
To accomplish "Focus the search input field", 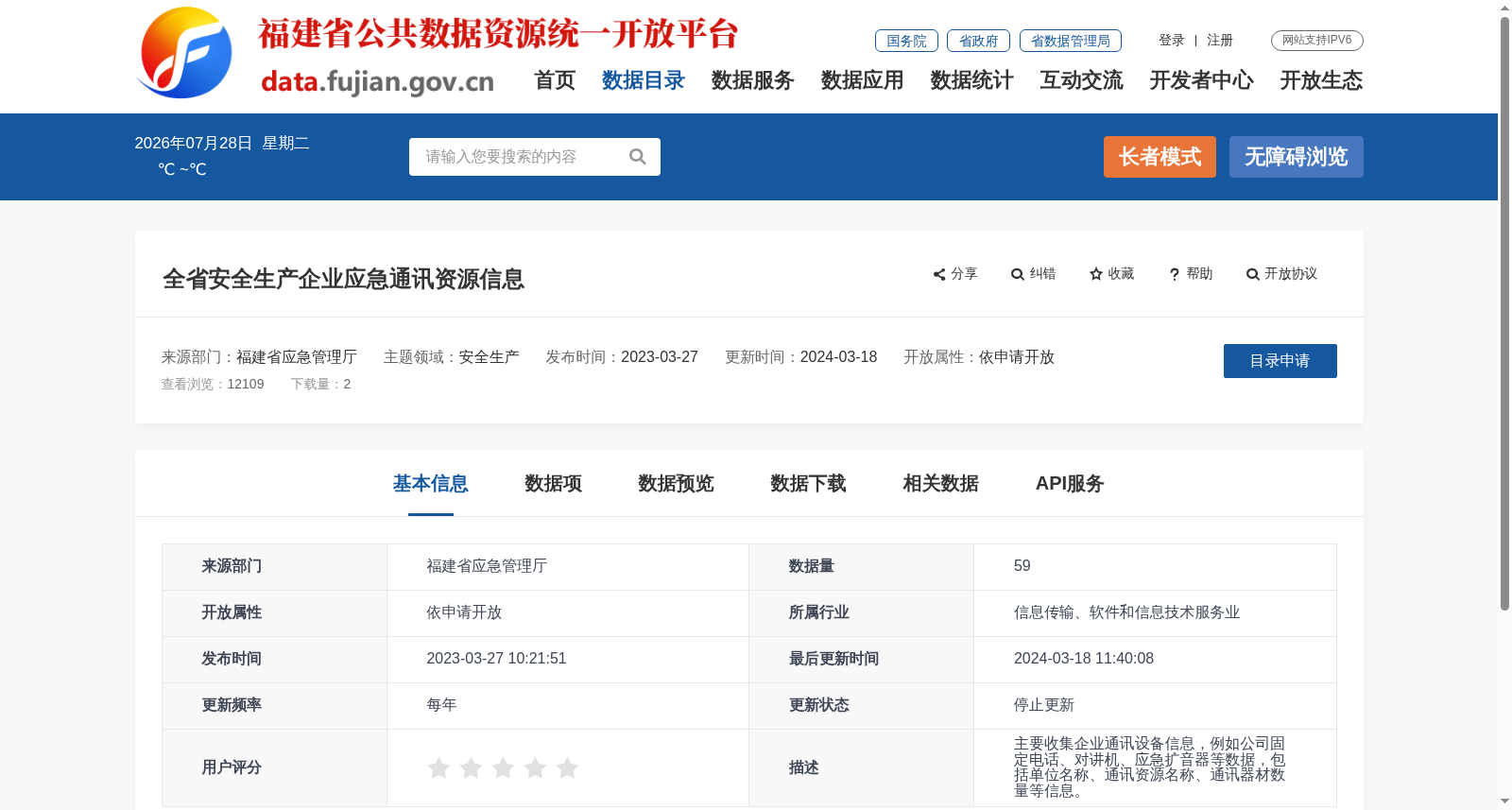I will (x=520, y=157).
